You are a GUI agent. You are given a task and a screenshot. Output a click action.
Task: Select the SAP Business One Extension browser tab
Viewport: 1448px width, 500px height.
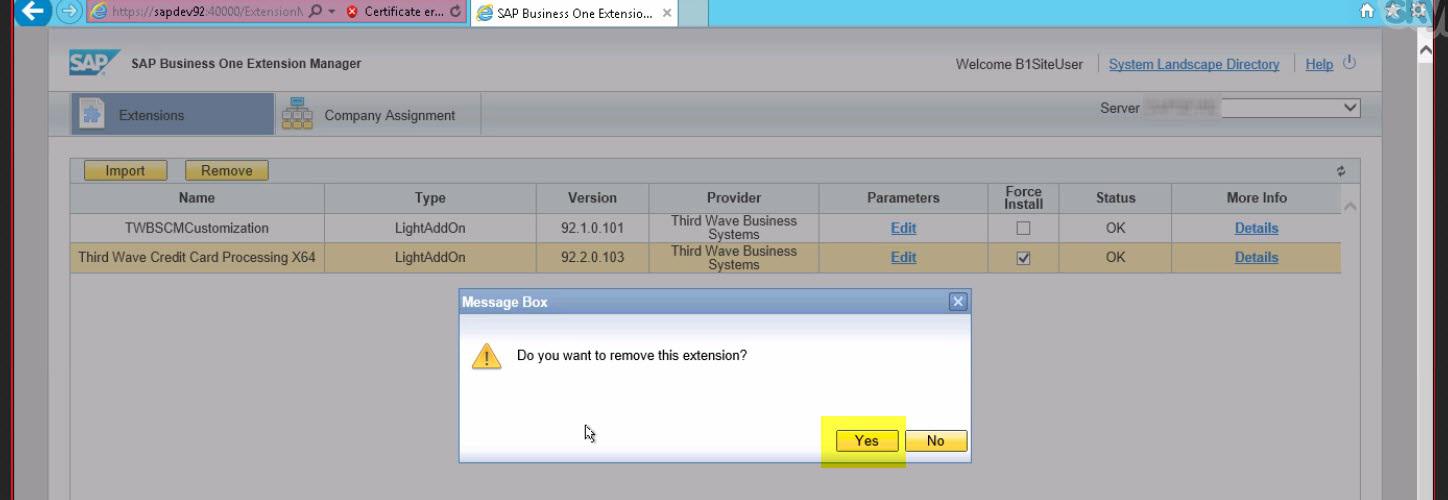[x=575, y=14]
